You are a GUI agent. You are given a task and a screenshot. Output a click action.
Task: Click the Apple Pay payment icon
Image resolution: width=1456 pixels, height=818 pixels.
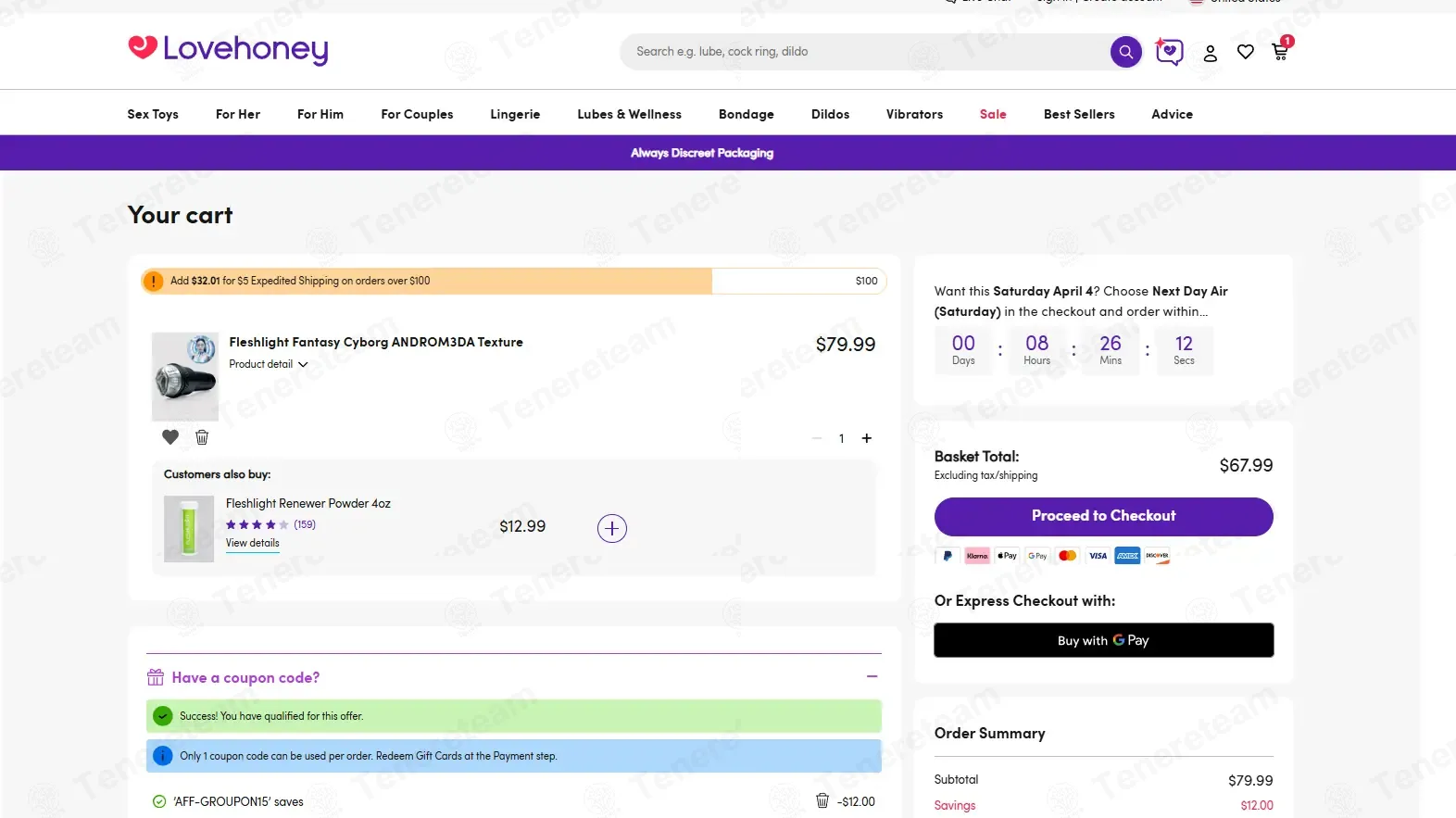pyautogui.click(x=1007, y=556)
